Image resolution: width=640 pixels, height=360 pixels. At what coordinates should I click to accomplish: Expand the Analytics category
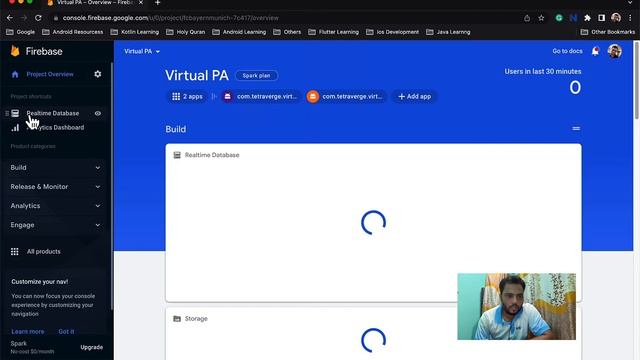[x=56, y=206]
